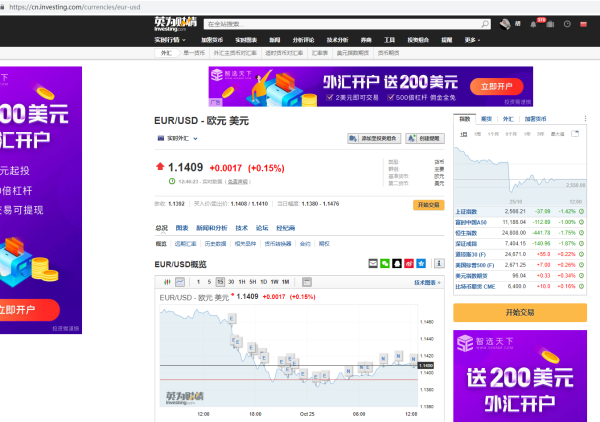This screenshot has width=600, height=422.
Task: Click the last 'N' news marker on the chart
Action: 413,359
